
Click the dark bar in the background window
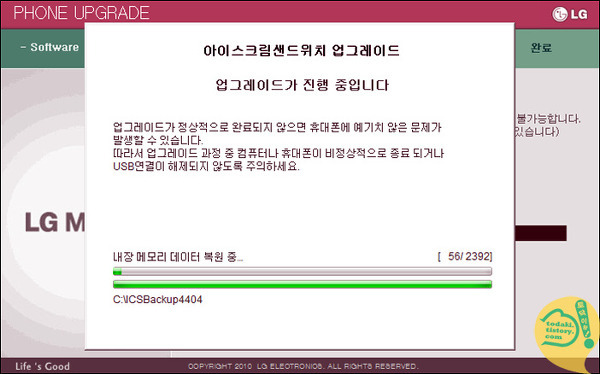541,233
